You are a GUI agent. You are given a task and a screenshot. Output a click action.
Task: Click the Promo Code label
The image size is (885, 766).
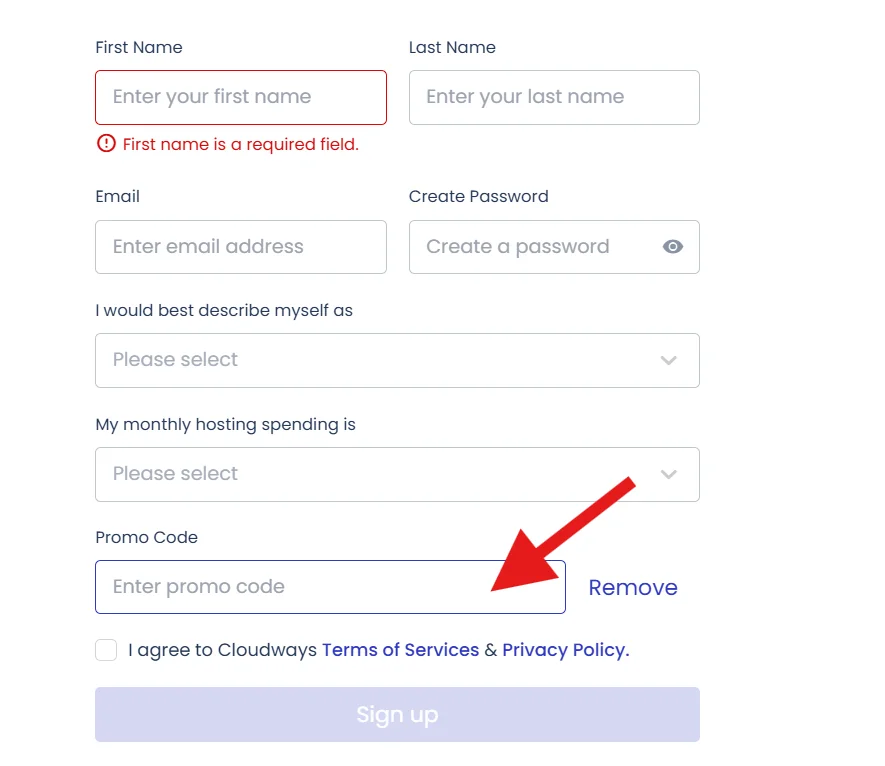click(146, 537)
